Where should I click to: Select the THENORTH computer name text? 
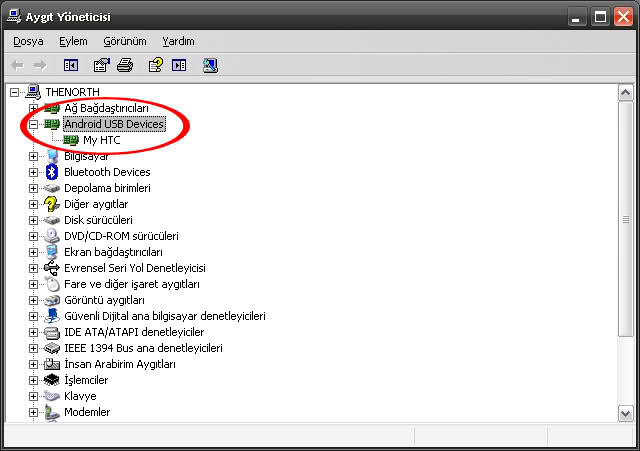tap(73, 92)
